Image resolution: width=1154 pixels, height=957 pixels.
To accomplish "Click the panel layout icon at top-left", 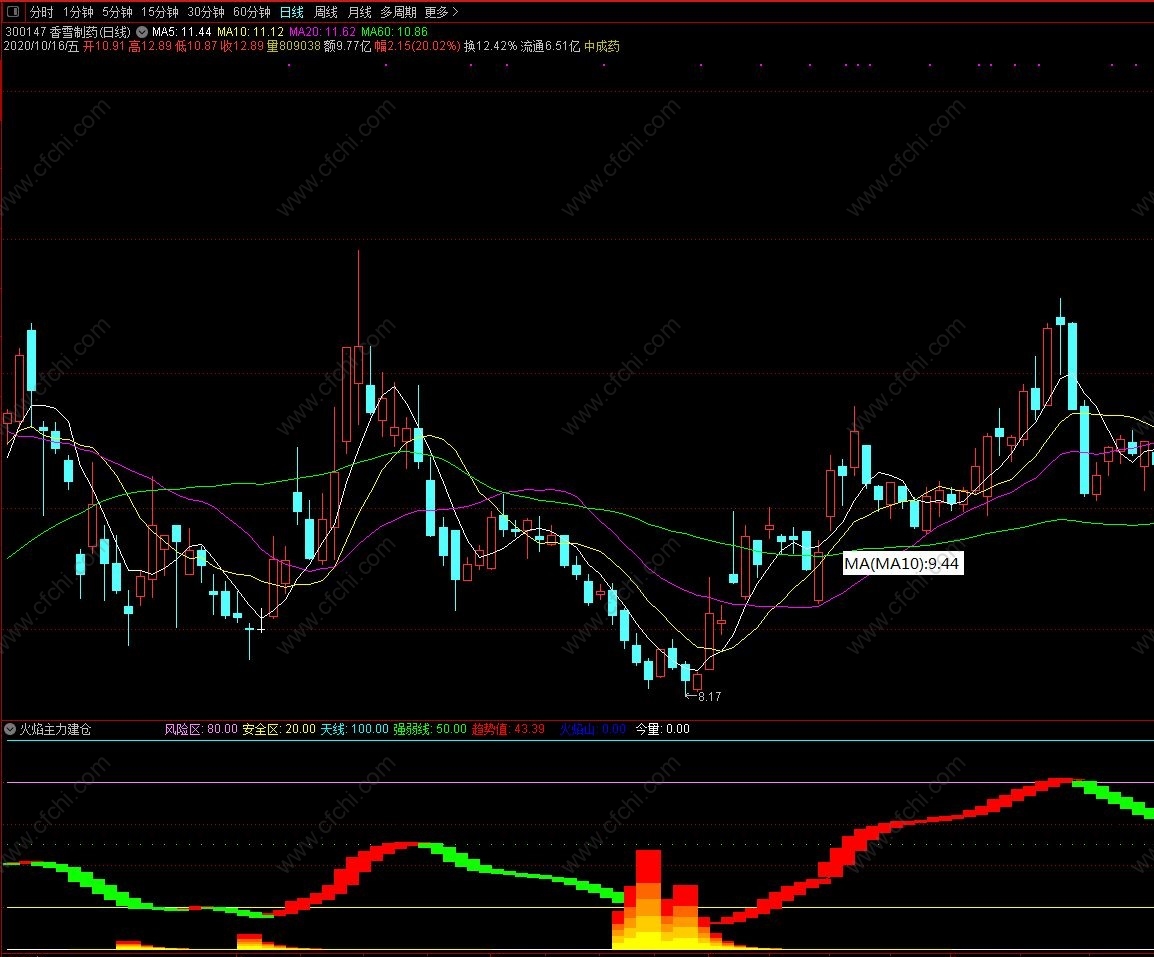I will [13, 12].
